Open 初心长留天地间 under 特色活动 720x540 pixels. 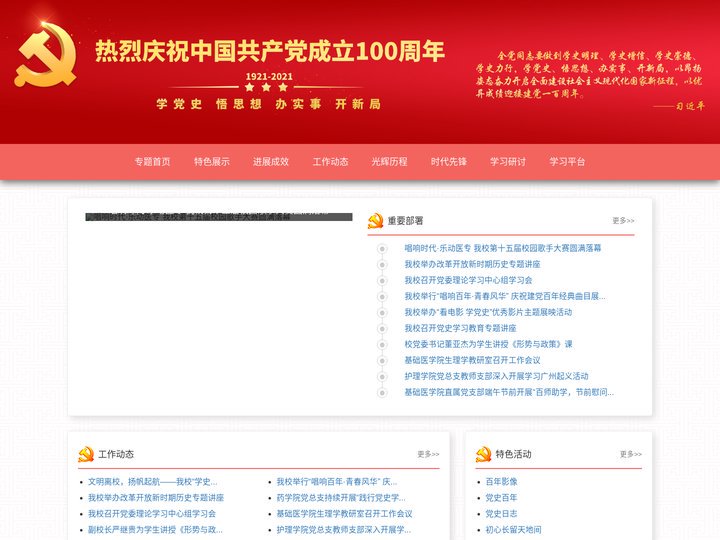pos(513,530)
